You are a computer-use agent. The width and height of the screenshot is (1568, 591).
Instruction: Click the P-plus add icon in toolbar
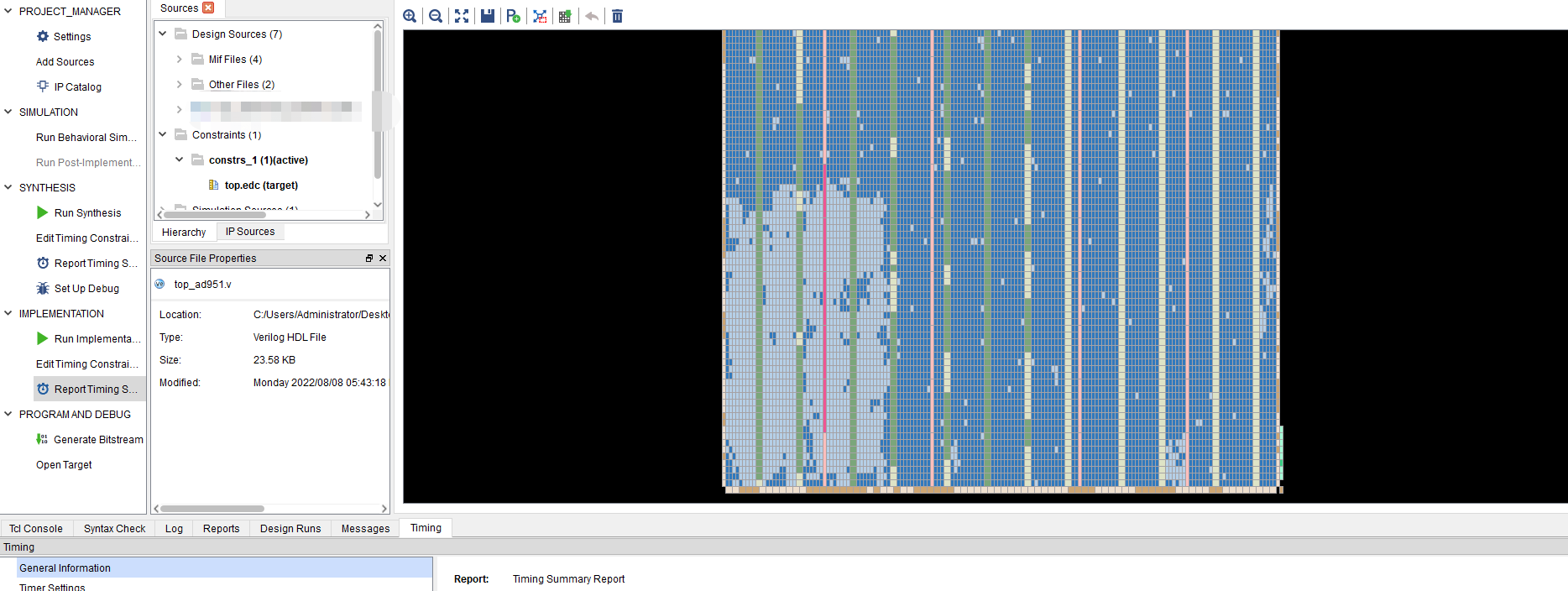(x=514, y=16)
